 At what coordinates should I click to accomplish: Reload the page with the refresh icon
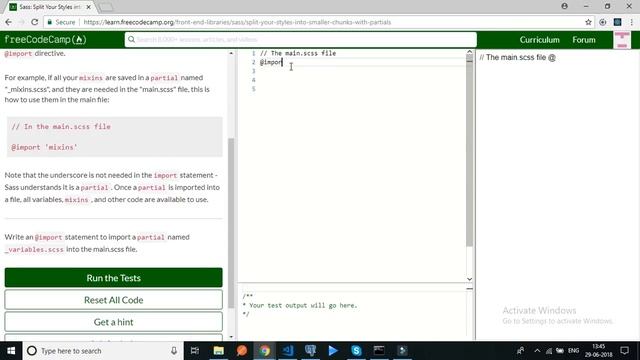click(35, 22)
